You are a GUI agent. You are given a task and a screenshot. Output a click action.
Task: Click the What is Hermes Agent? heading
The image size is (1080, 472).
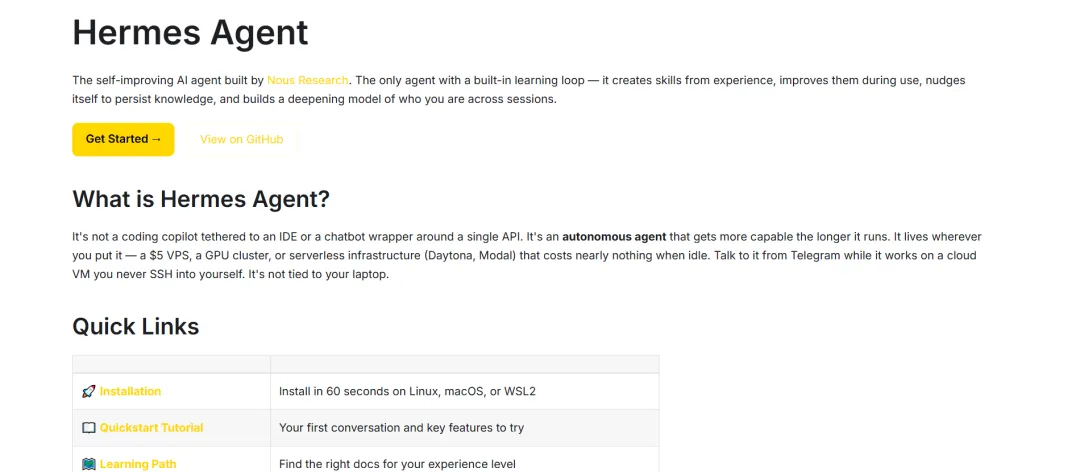(x=201, y=198)
